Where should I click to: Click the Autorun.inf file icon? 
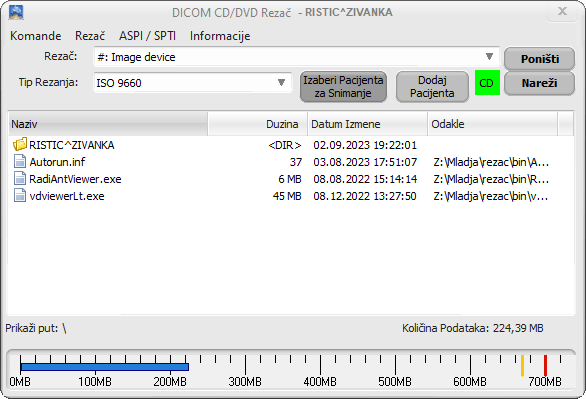click(20, 161)
